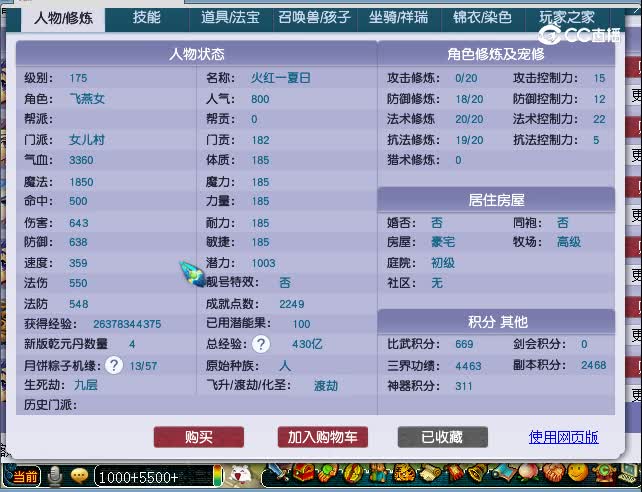This screenshot has height=492, width=642.
Task: Click the 成就点数 value 2249
Action: (x=292, y=304)
